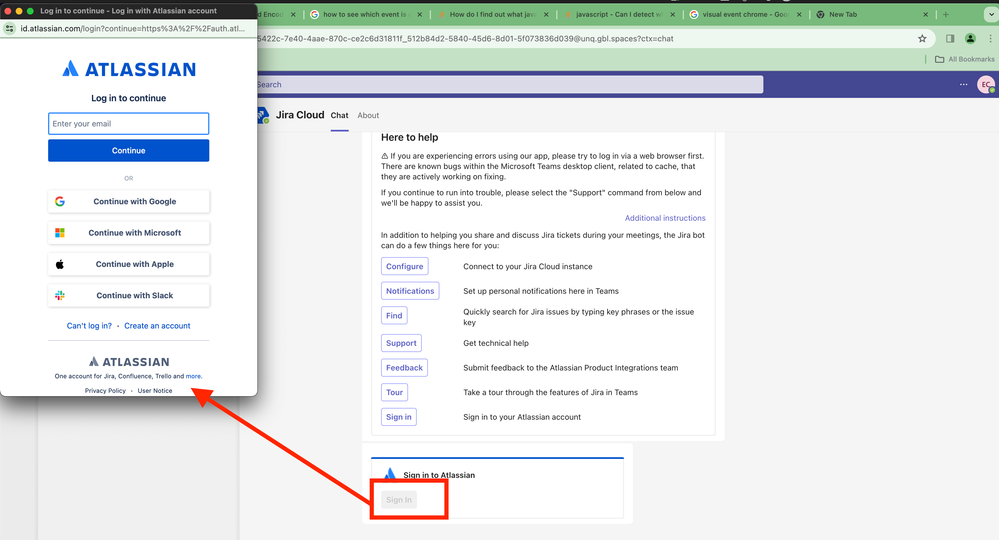The width and height of the screenshot is (999, 540).
Task: Click the Teams Search bar
Action: tap(510, 84)
